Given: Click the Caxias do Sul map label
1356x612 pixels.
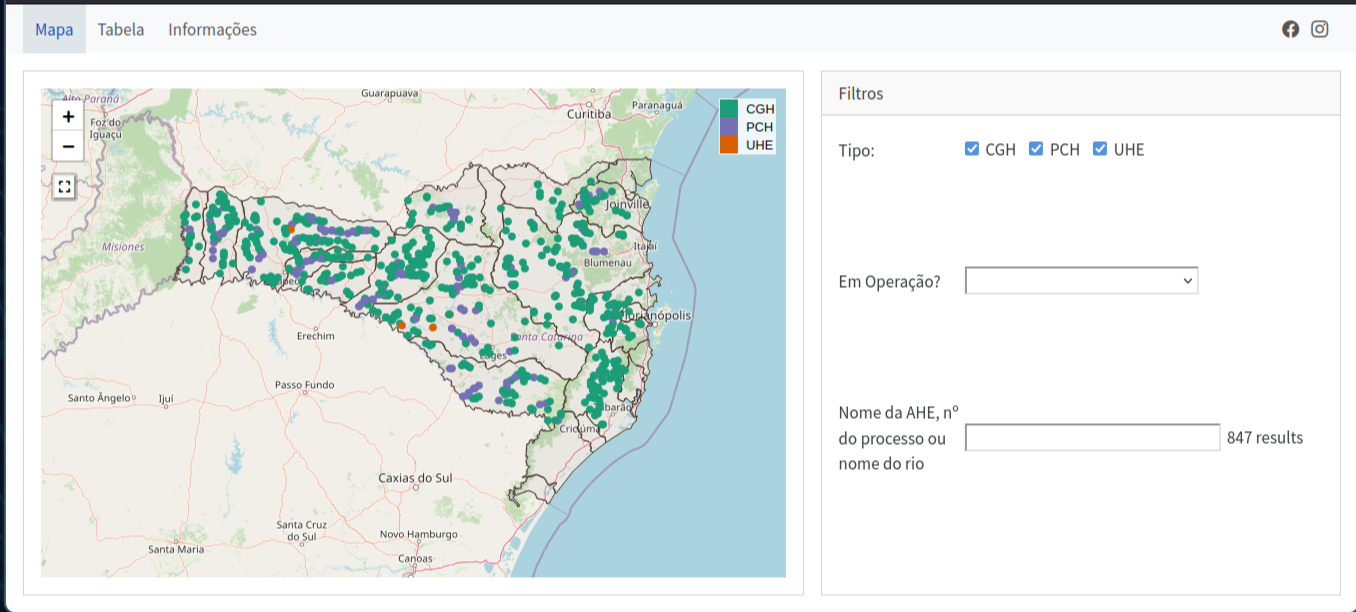Looking at the screenshot, I should [415, 478].
